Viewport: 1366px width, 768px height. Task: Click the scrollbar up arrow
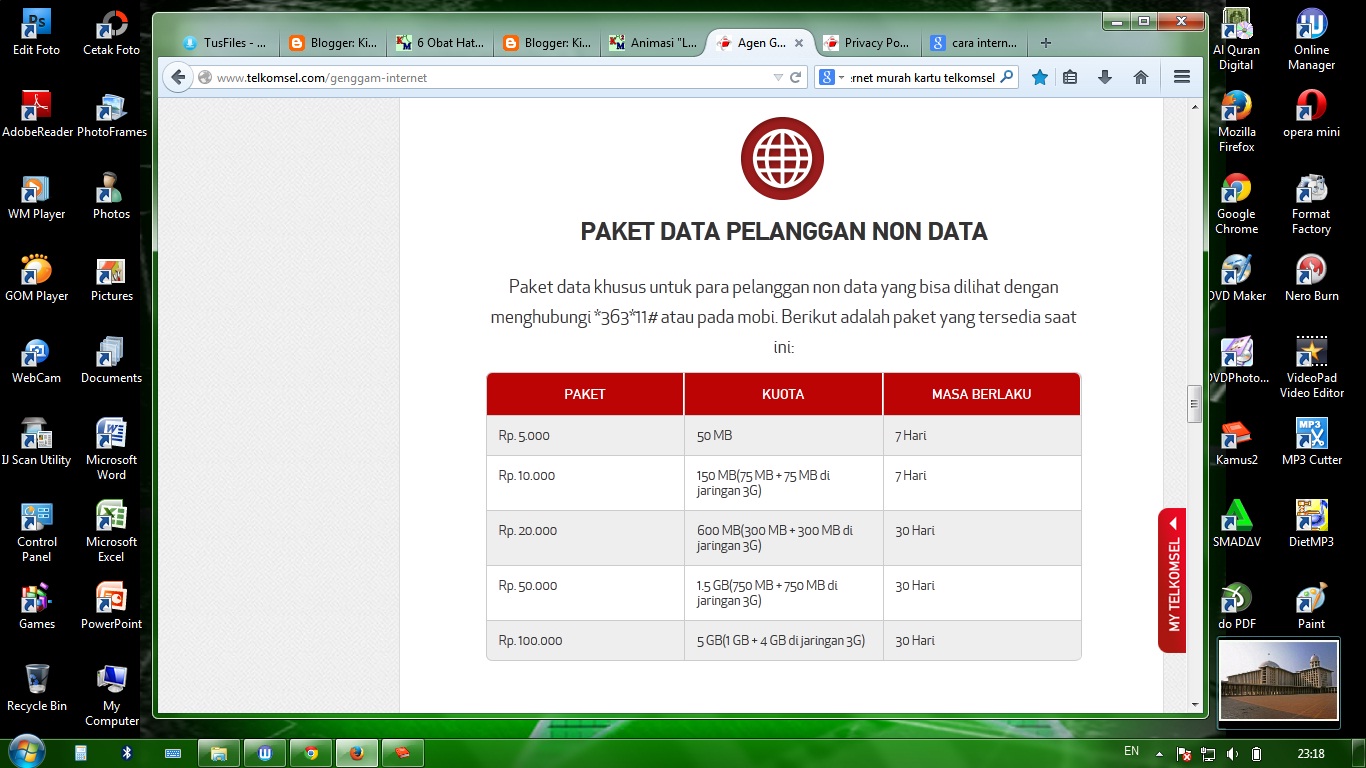[x=1194, y=106]
